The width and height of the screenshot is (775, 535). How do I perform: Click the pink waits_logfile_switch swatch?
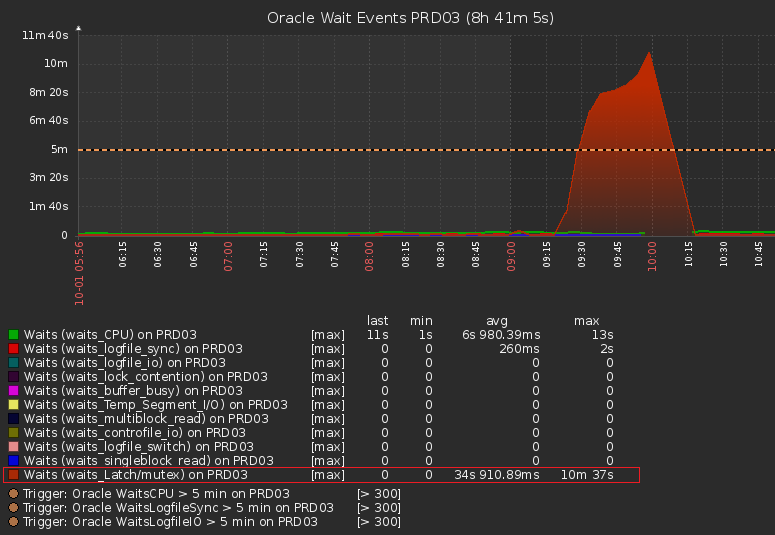point(13,446)
